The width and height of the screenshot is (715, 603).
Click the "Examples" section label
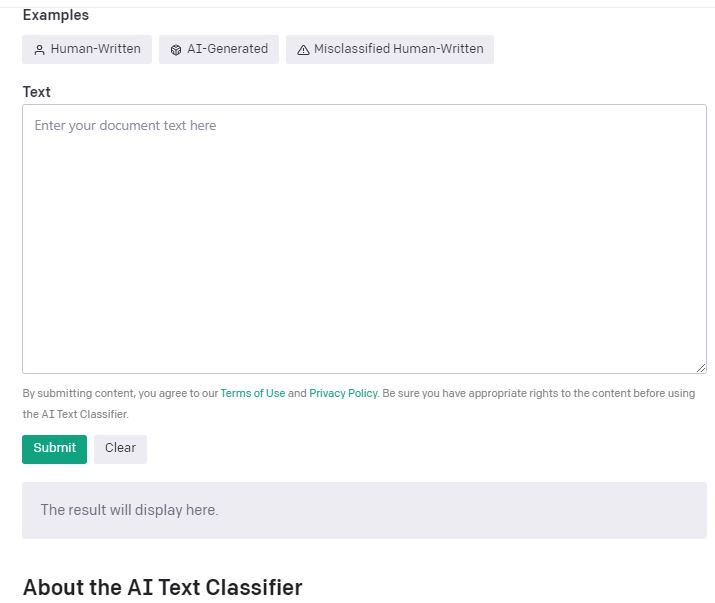55,15
